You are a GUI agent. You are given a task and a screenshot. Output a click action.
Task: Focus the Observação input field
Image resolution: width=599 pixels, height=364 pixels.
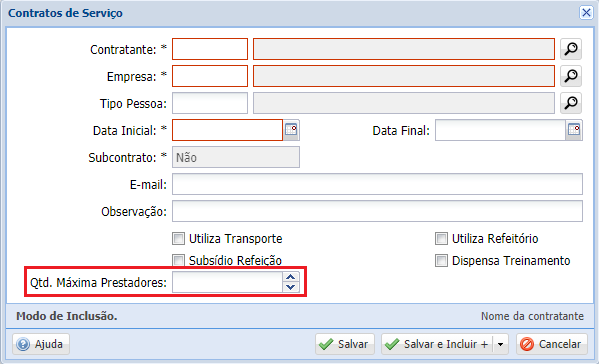pyautogui.click(x=377, y=211)
